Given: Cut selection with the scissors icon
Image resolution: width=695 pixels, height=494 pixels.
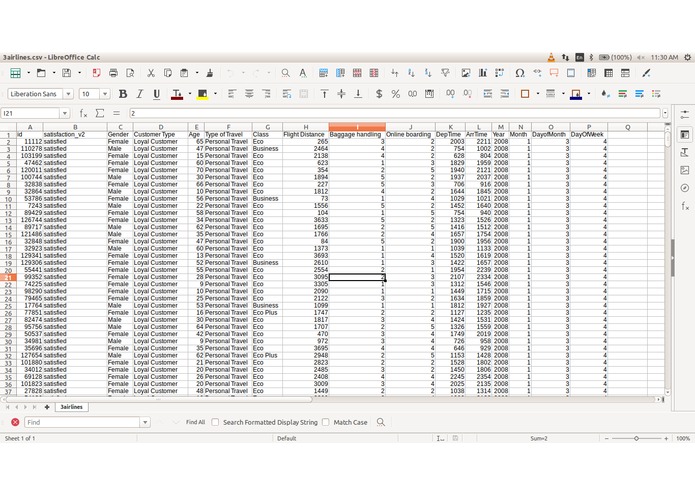Looking at the screenshot, I should tap(151, 73).
